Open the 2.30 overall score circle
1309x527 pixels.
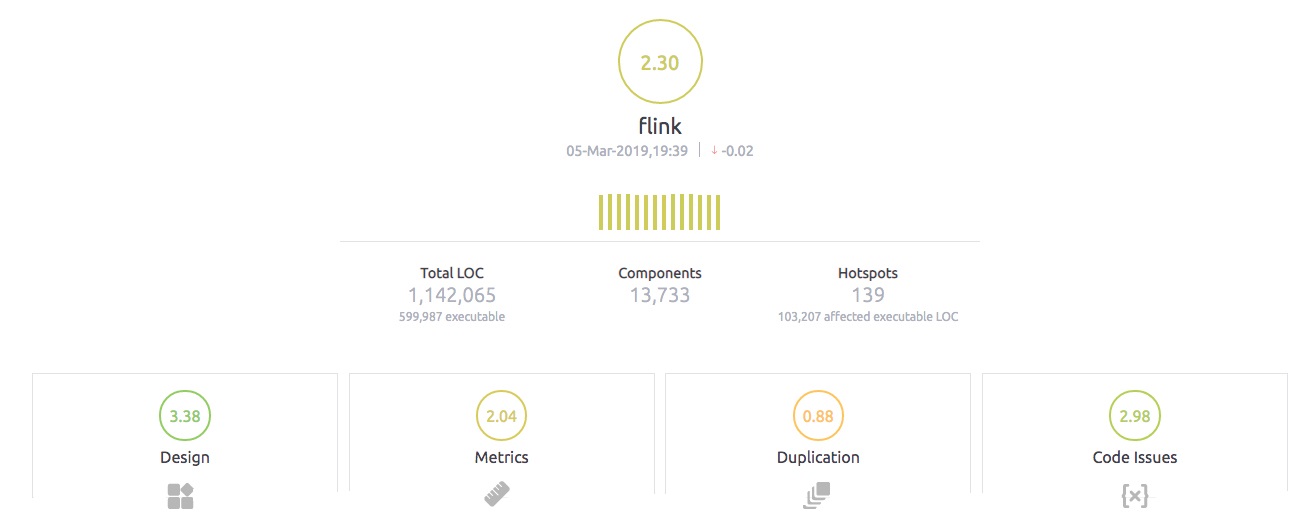click(660, 63)
